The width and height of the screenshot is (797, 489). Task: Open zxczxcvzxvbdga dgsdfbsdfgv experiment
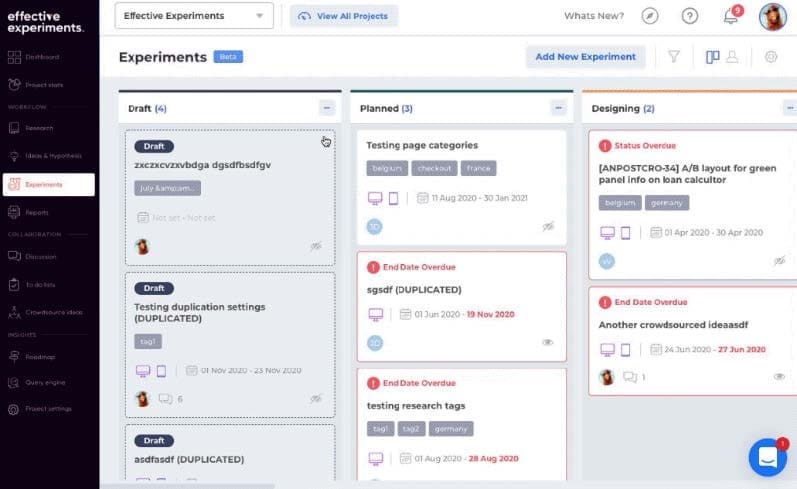[202, 165]
